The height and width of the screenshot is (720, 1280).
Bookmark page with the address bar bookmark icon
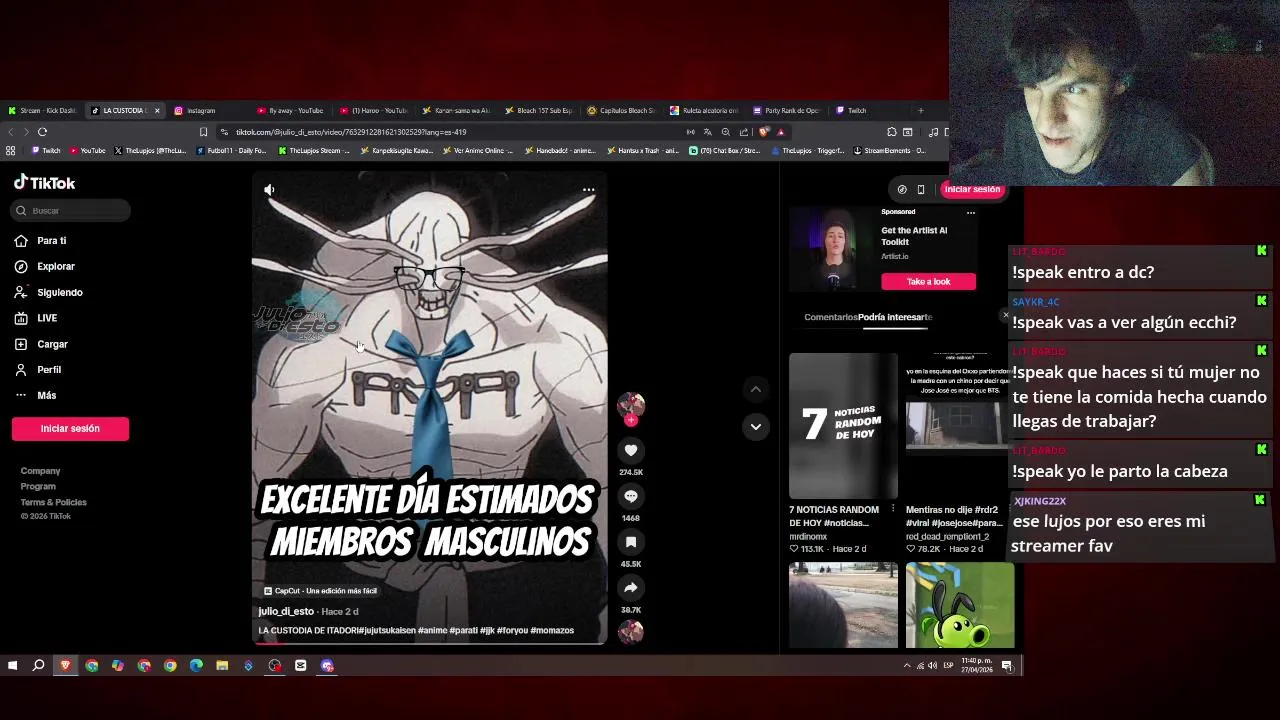(x=203, y=132)
